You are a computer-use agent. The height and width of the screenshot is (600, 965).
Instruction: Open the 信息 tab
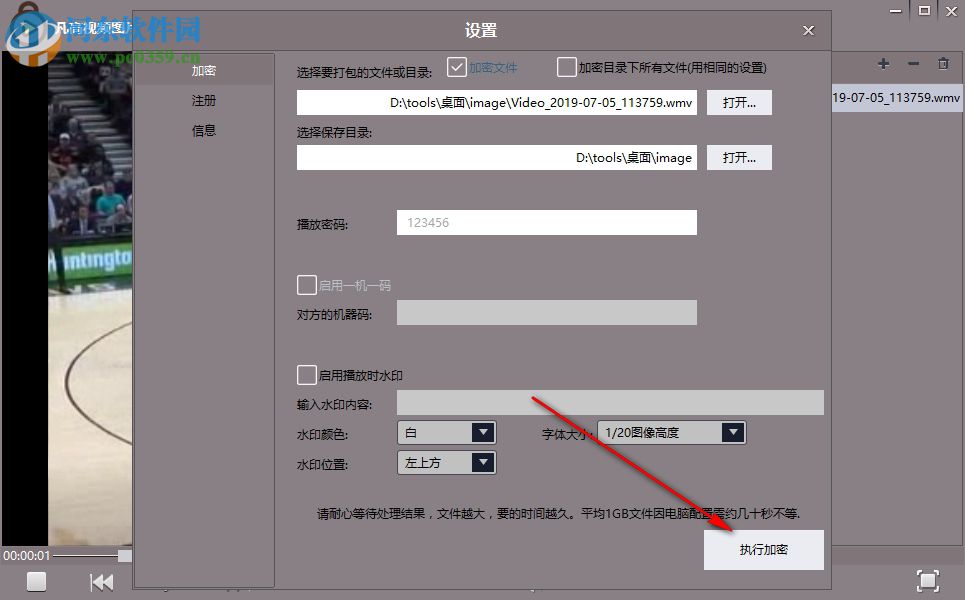(203, 130)
